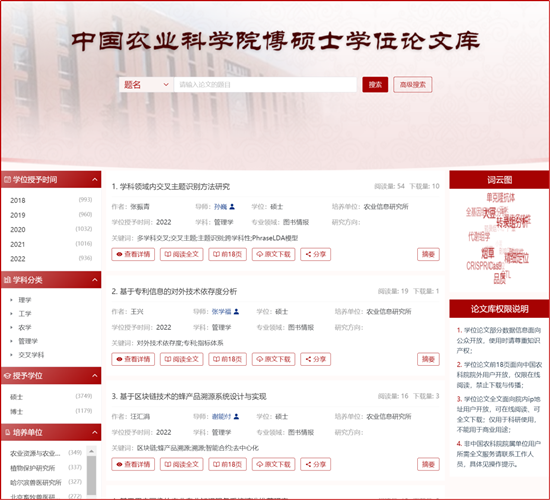
Task: Click 阅读全文 for thesis 2
Action: point(182,359)
